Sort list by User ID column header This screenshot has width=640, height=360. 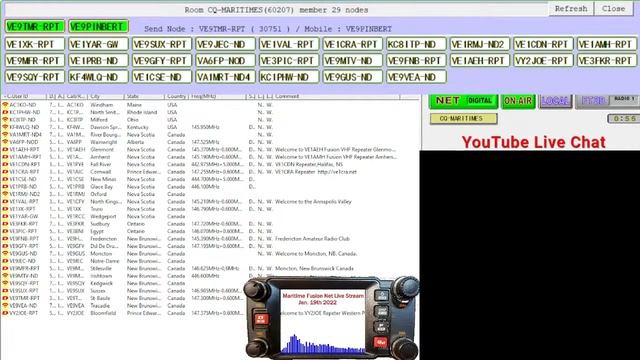(x=24, y=96)
